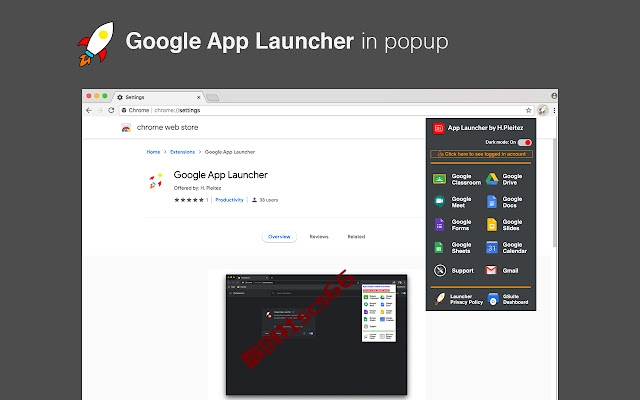Click 'Click here to see logged in account'
The image size is (640, 400).
(481, 154)
